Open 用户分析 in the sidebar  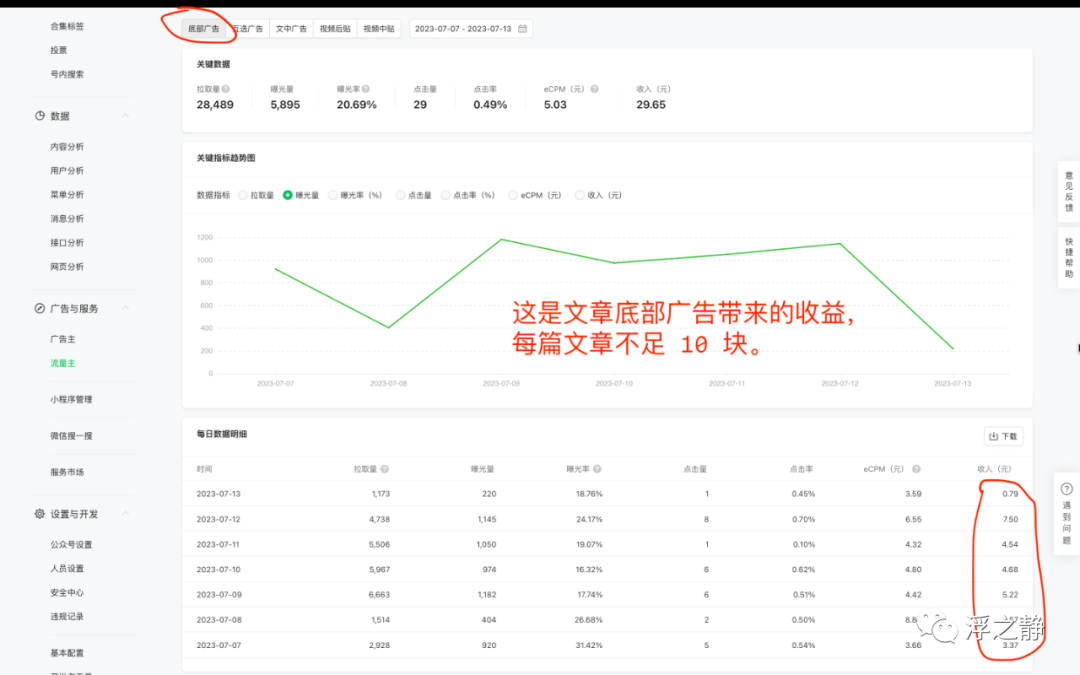pos(67,171)
